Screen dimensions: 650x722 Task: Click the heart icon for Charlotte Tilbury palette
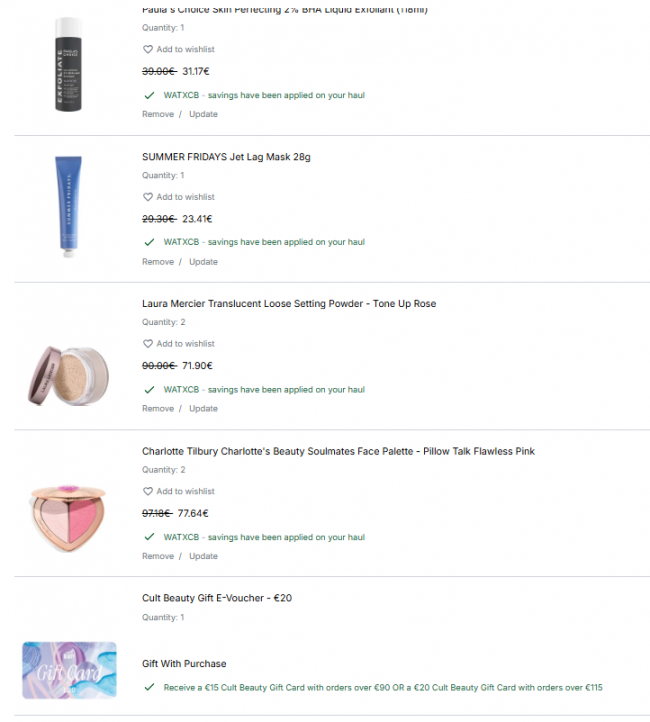(148, 491)
